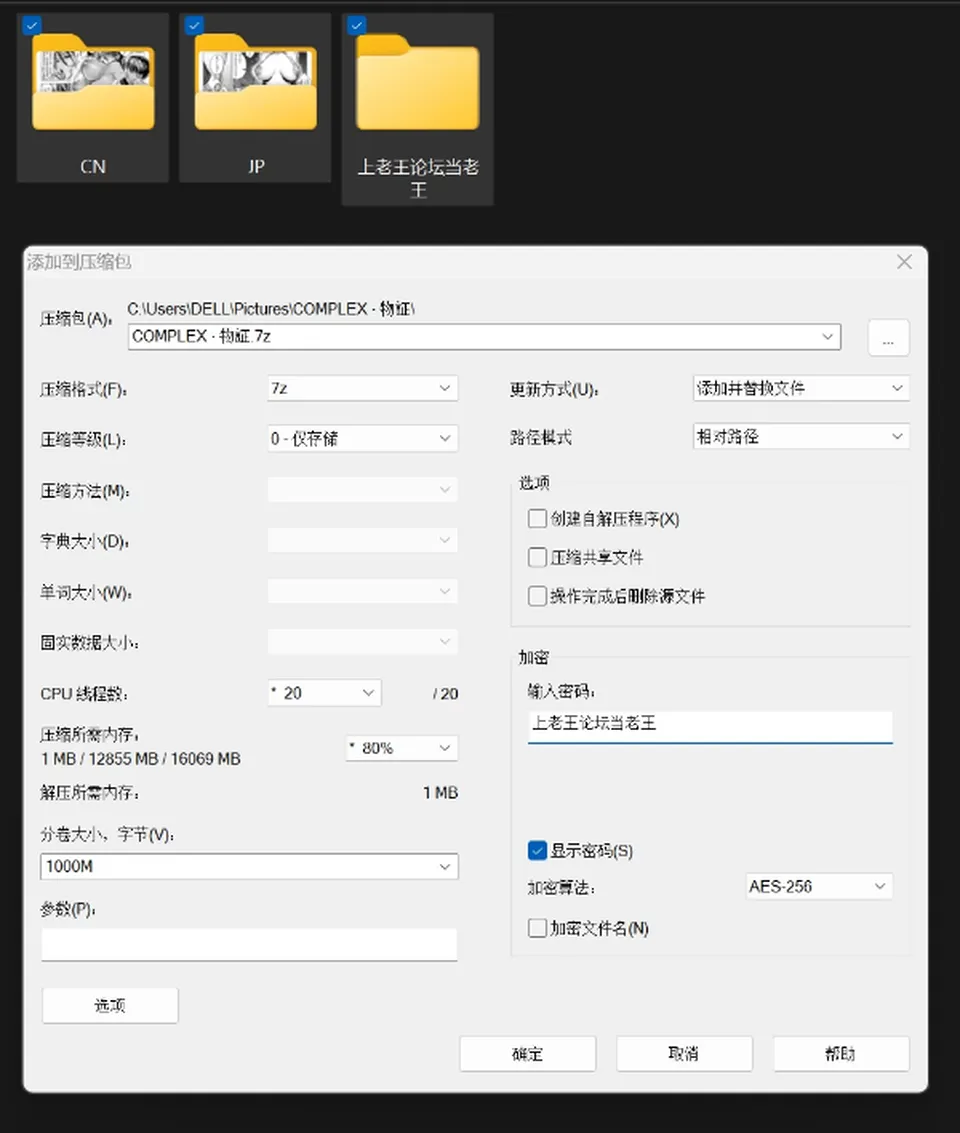The height and width of the screenshot is (1133, 960).
Task: Open the 80% memory usage dropdown
Action: click(x=402, y=748)
